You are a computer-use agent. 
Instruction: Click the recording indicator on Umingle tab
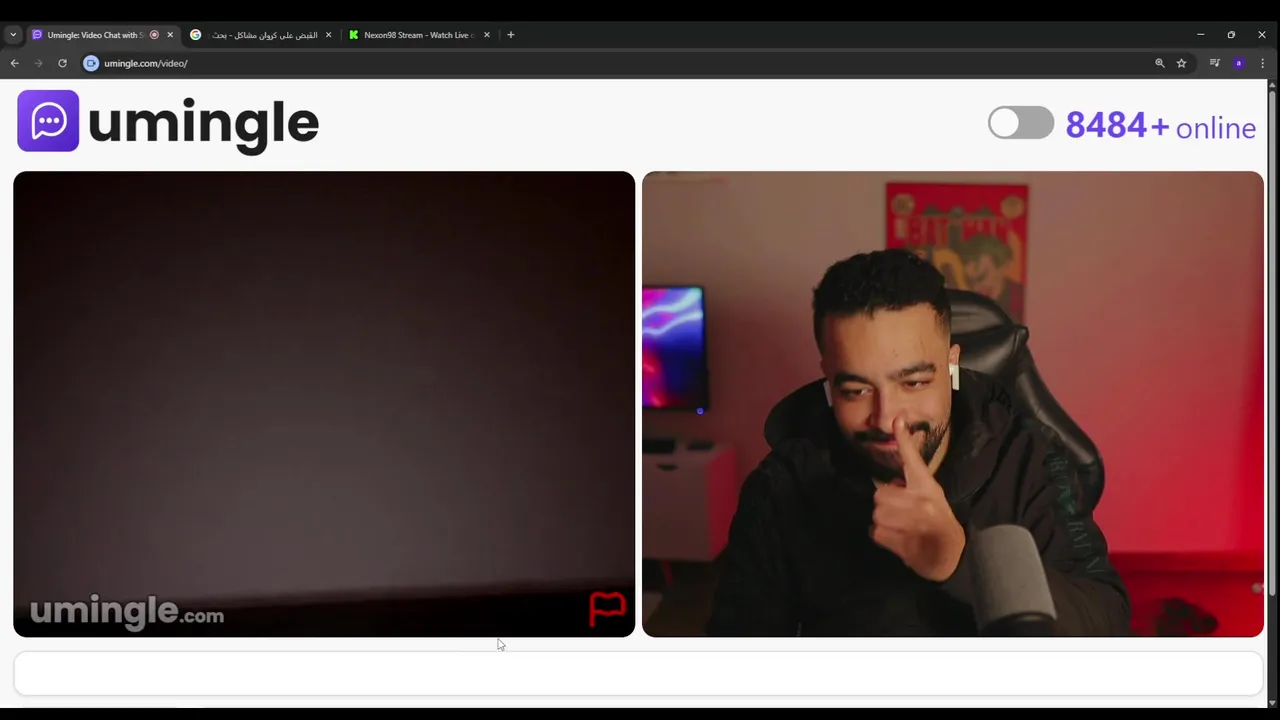[154, 35]
